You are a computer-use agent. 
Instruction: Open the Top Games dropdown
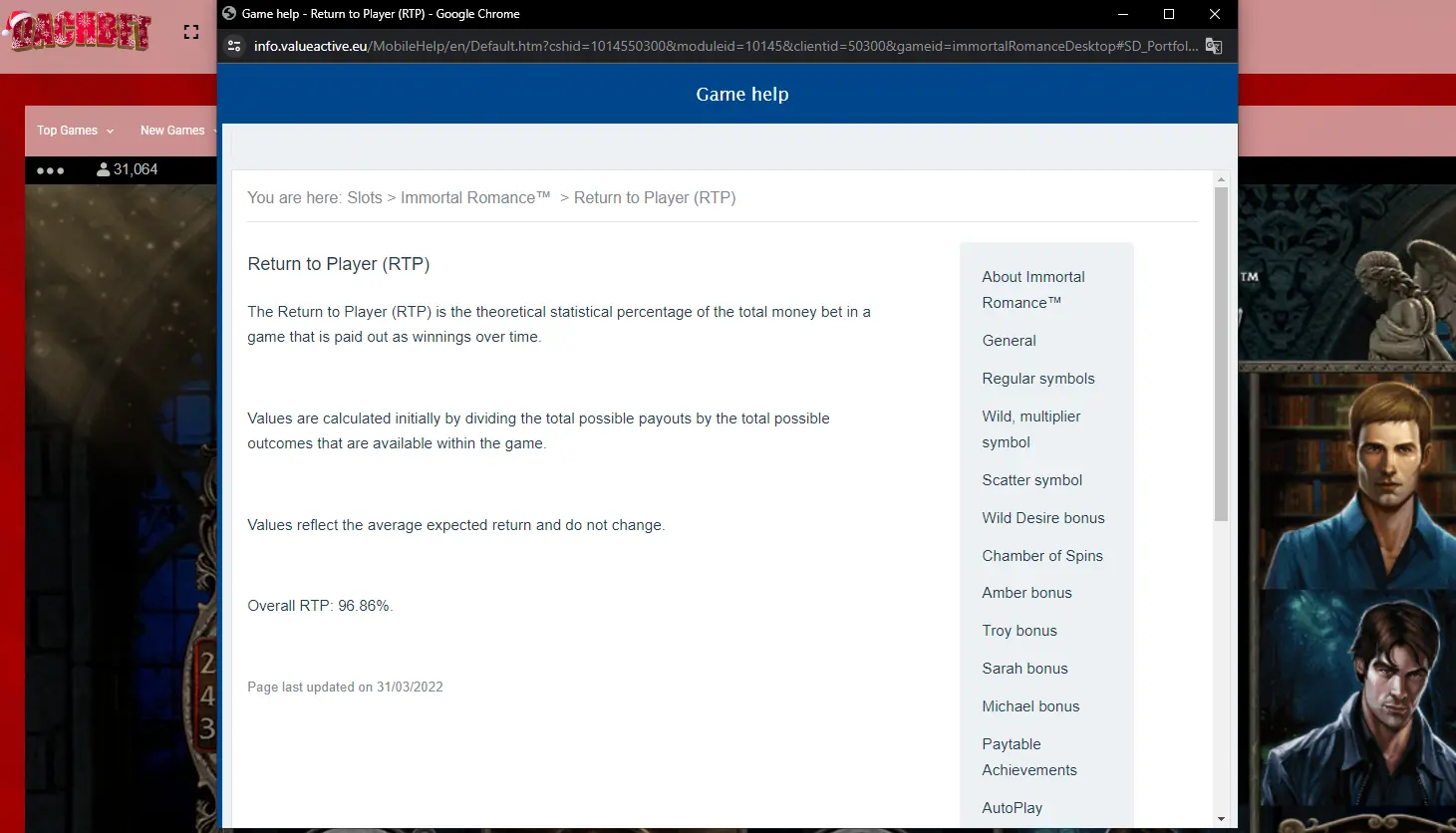76,131
